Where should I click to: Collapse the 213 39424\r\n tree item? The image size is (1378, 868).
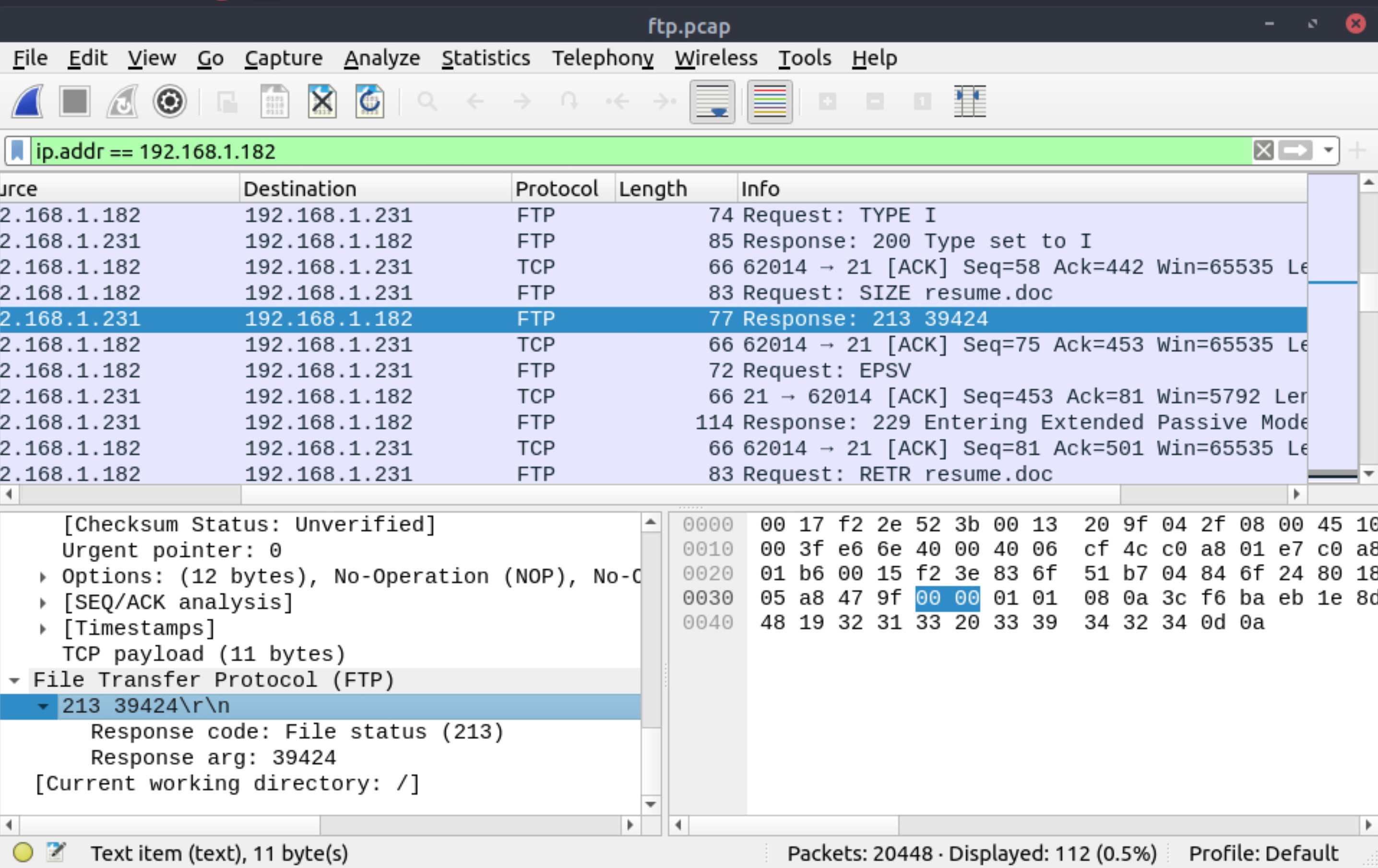pos(43,706)
